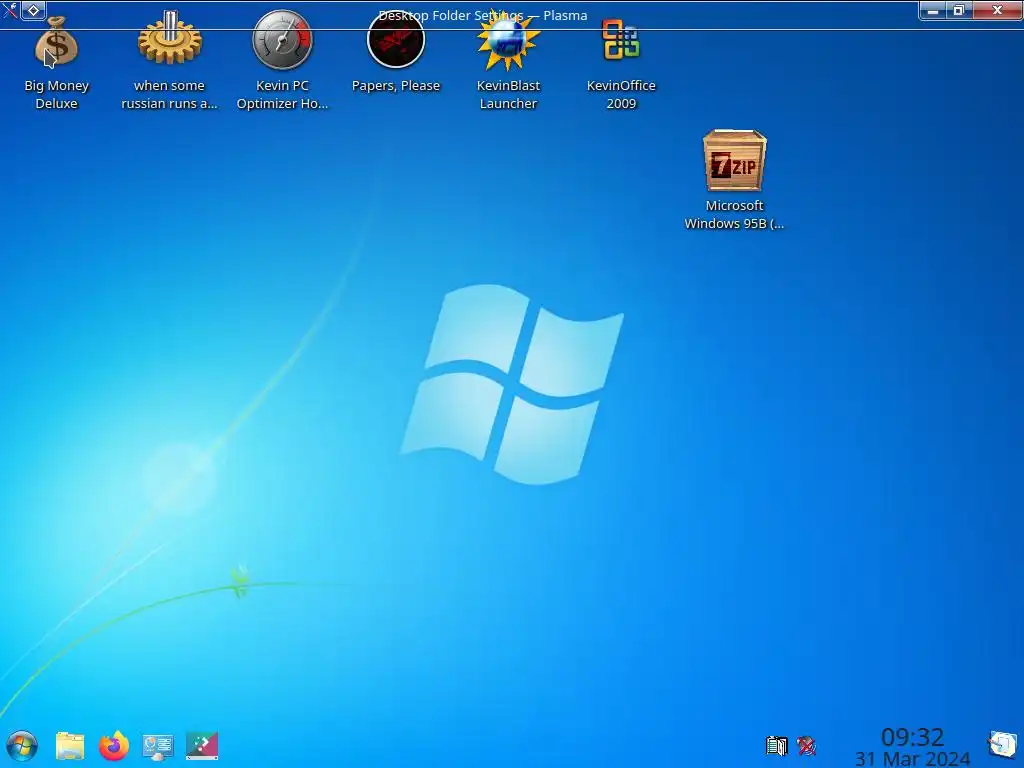1024x768 pixels.
Task: Select the Papers, Please desktop icon
Action: pyautogui.click(x=396, y=40)
